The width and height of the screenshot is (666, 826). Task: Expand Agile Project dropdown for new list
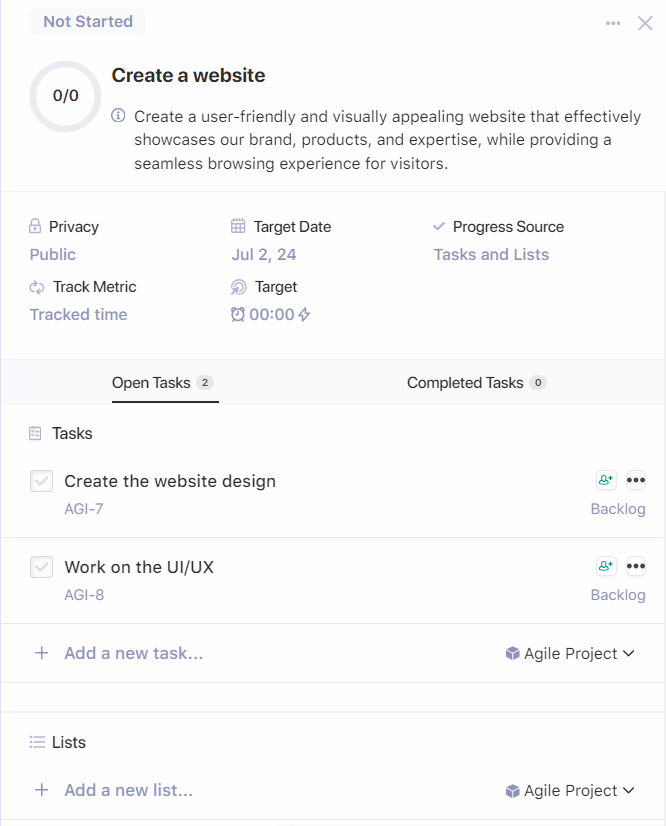(570, 790)
